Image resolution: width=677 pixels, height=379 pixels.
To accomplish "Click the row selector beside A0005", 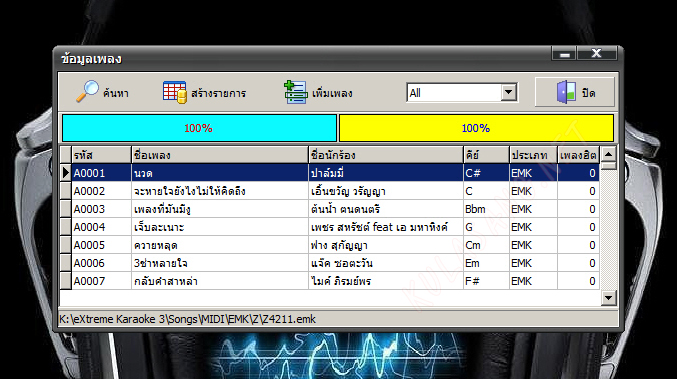I will (66, 245).
